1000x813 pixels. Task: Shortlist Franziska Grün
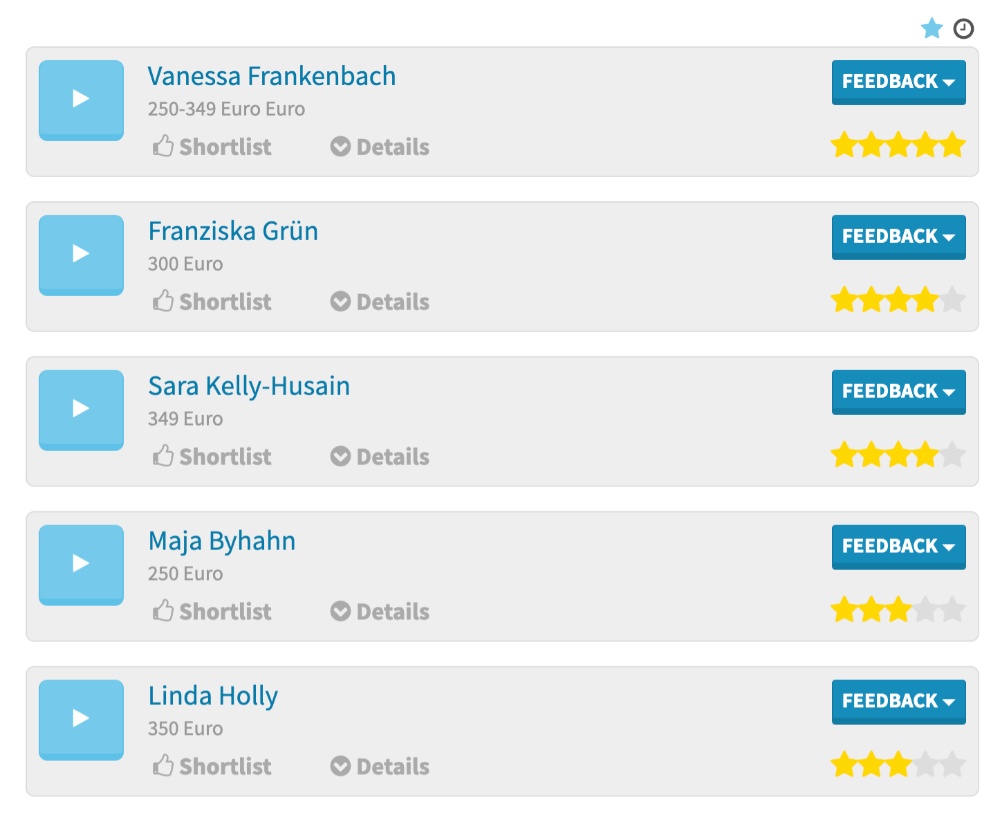[x=210, y=301]
